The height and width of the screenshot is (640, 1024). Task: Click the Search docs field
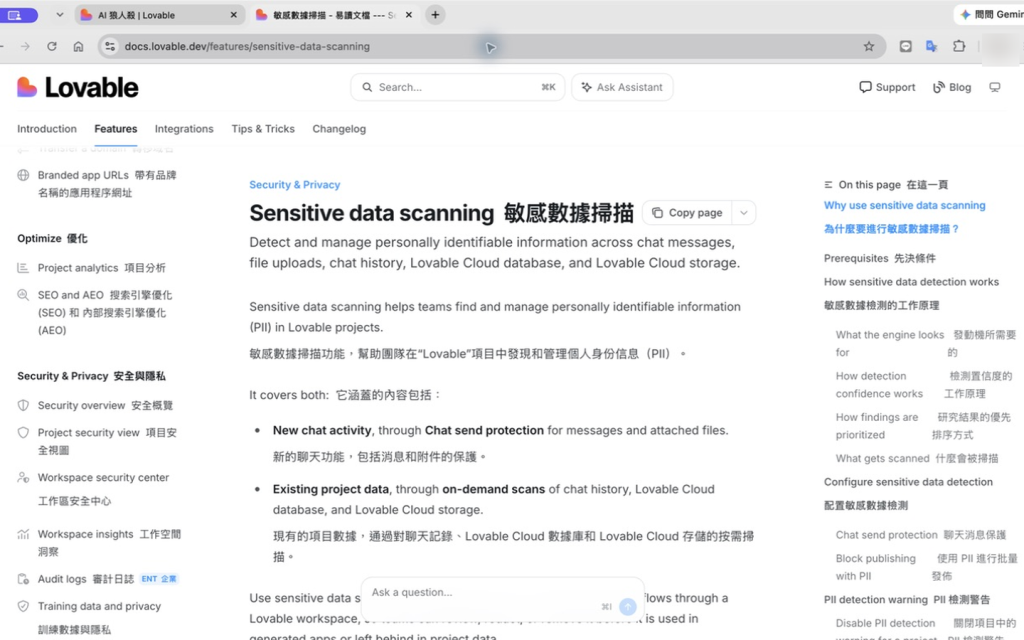[x=458, y=87]
